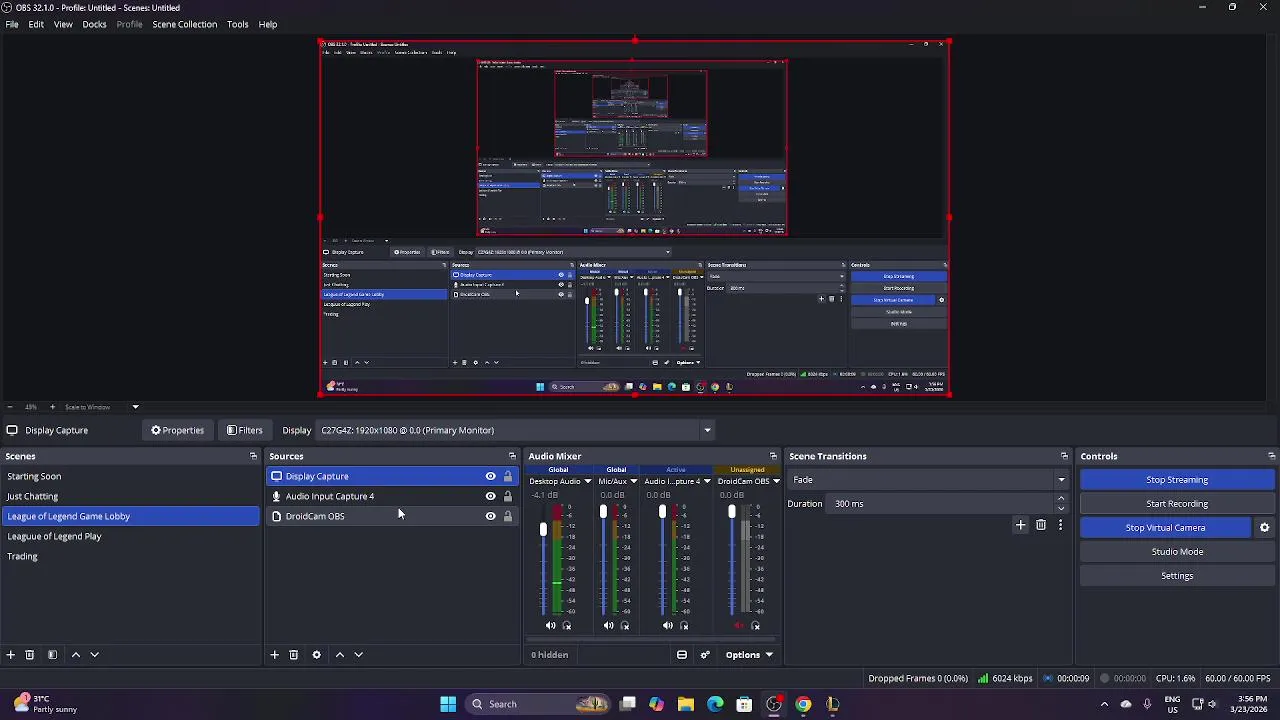Toggle monitoring headphone icon for Mic/Aux
This screenshot has height=720, width=1280.
[625, 626]
